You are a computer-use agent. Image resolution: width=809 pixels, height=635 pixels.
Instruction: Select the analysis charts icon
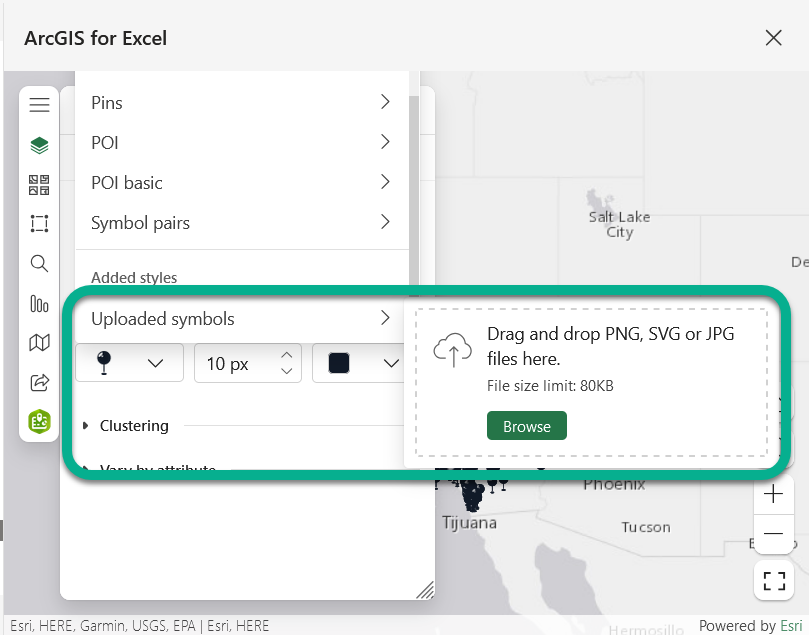click(39, 303)
